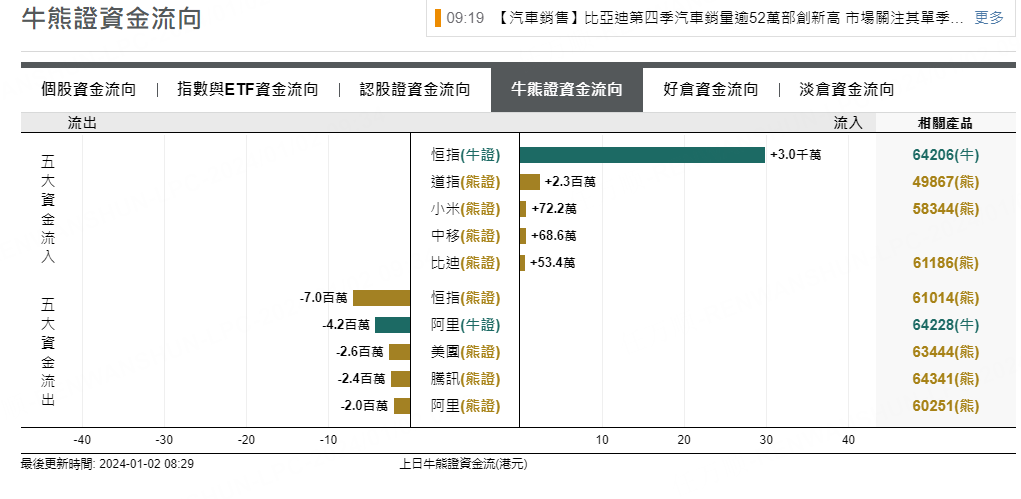Click the -2.0百萬 value label
Viewport: 1021px width, 499px height.
[365, 406]
